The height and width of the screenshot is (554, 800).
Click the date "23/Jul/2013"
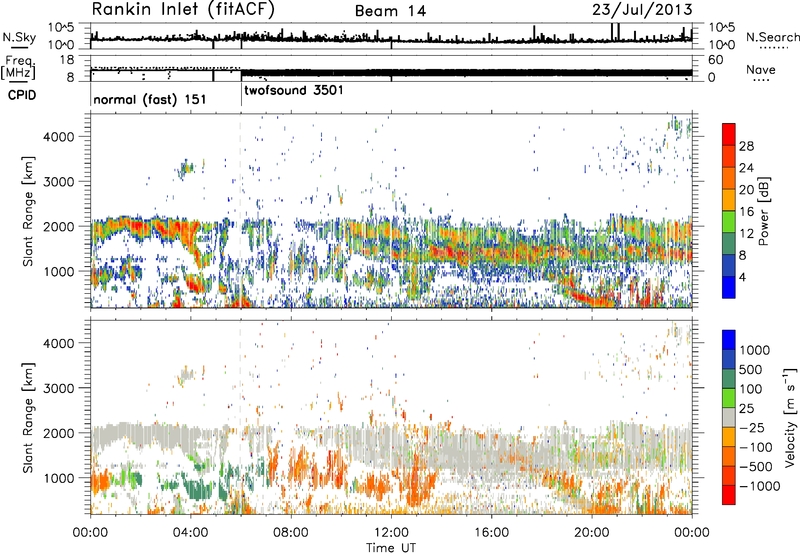coord(642,10)
